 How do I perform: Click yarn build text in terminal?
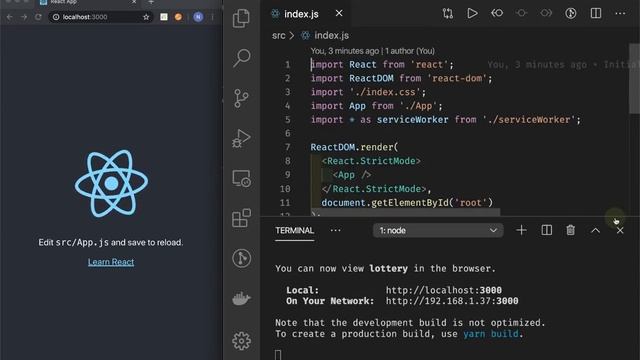pyautogui.click(x=491, y=334)
